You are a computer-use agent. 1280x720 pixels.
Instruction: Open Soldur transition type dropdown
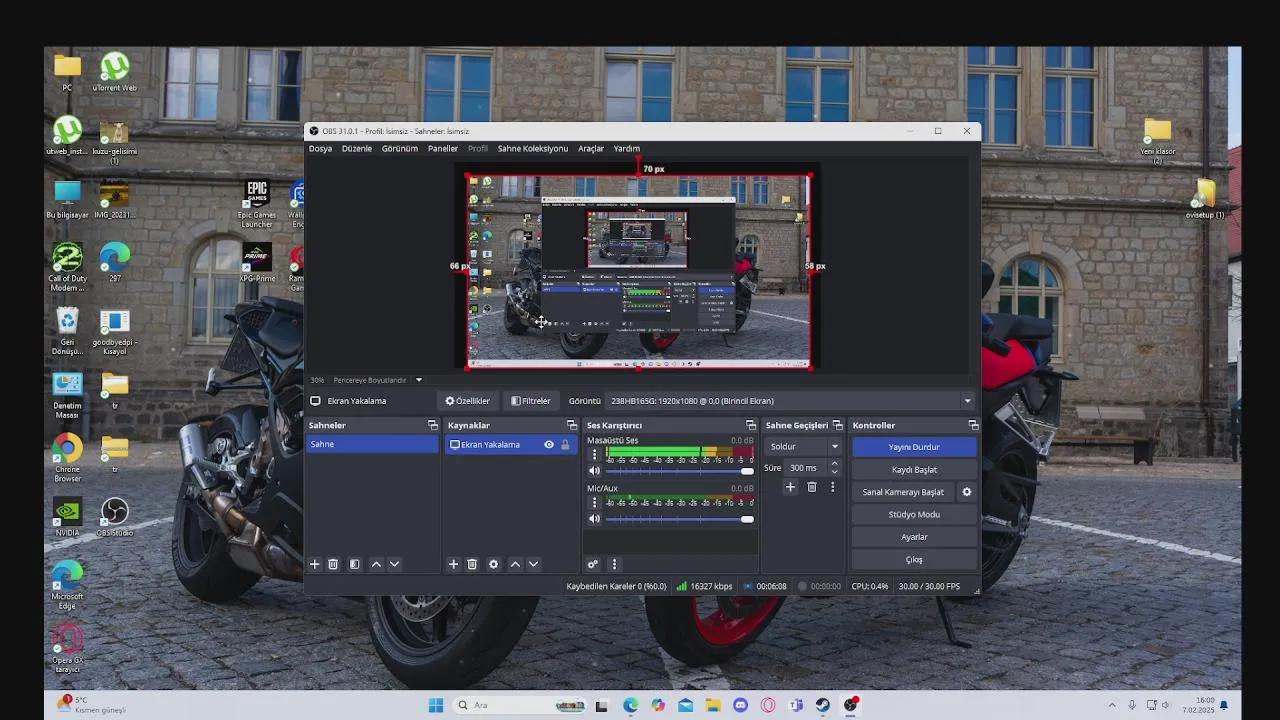(803, 447)
